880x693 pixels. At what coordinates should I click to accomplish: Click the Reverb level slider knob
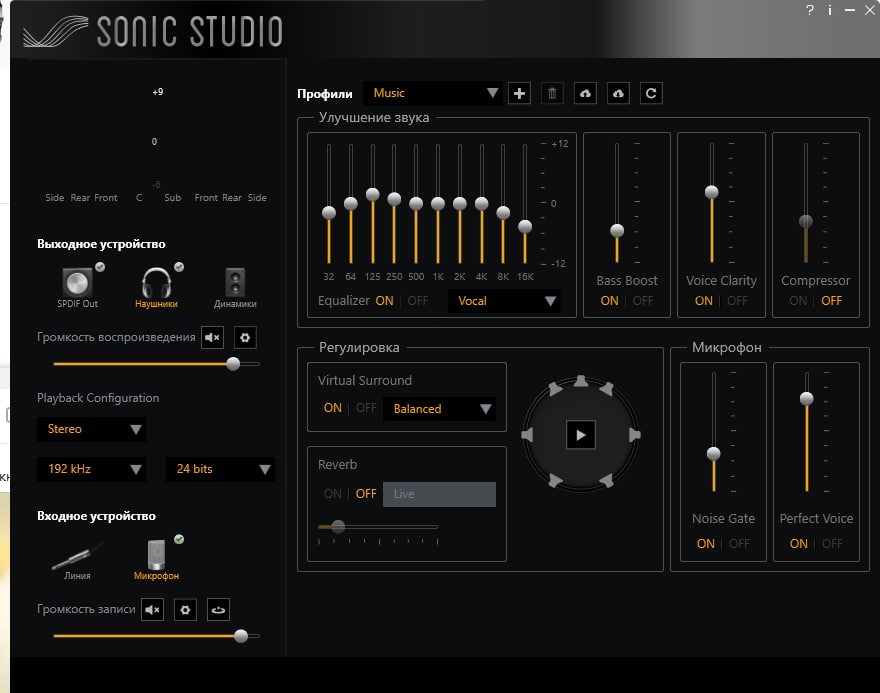[338, 526]
